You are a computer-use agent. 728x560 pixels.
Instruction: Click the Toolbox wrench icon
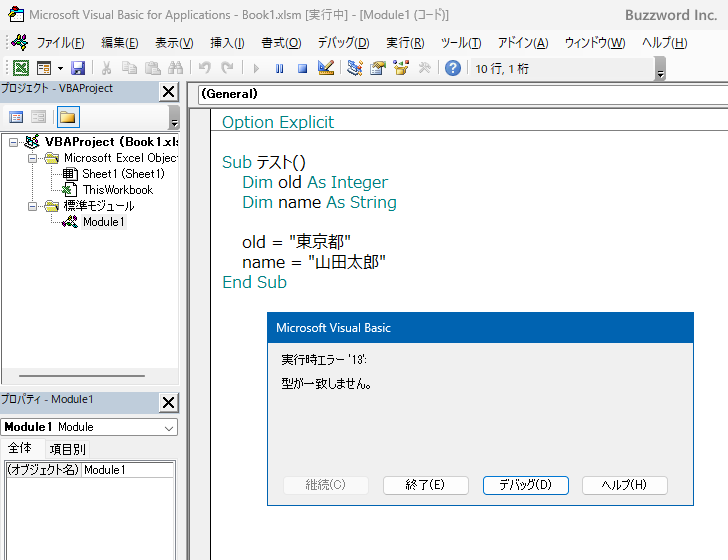(x=424, y=68)
